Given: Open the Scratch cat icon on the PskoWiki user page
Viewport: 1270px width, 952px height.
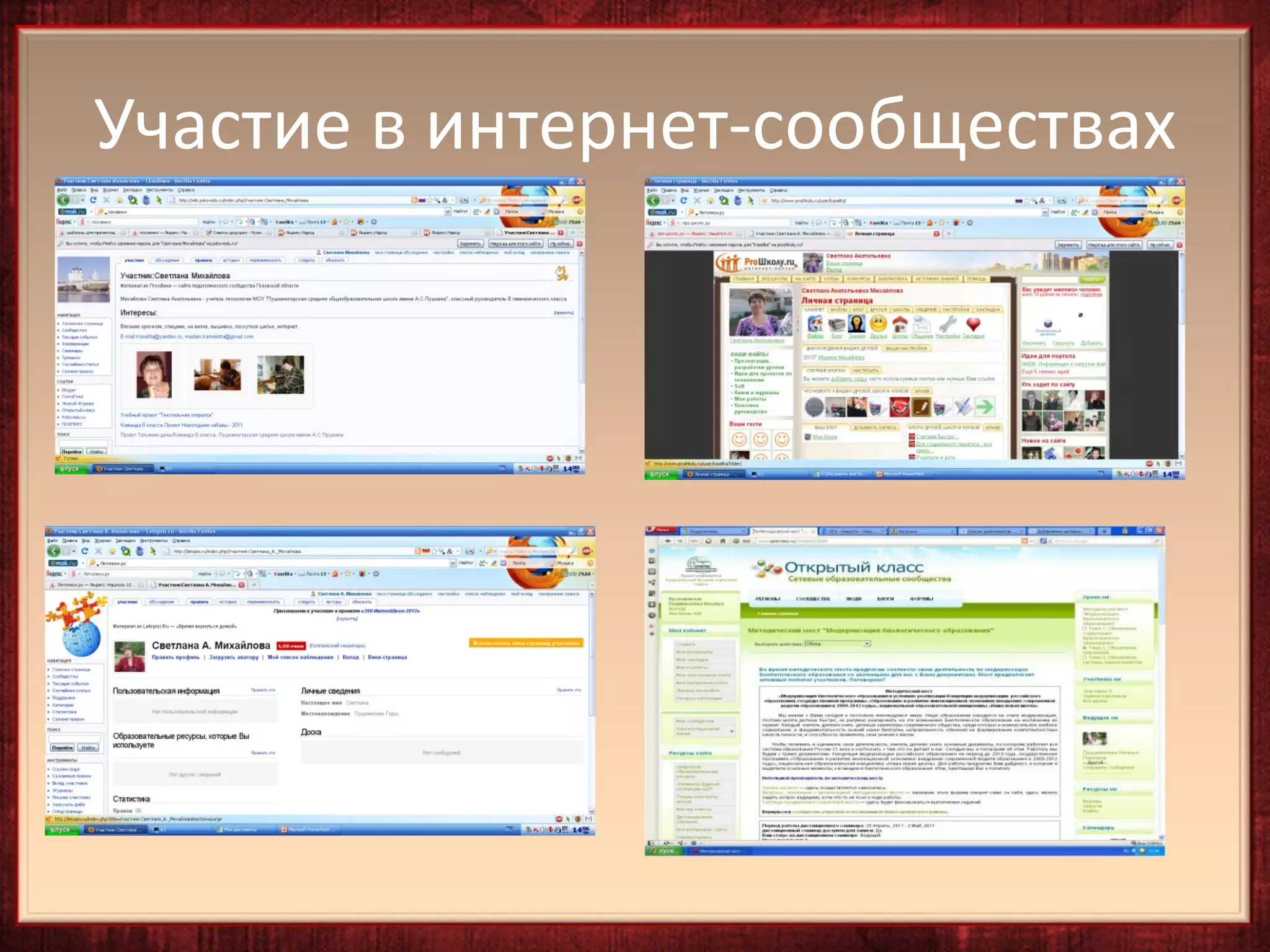Looking at the screenshot, I should (x=561, y=273).
